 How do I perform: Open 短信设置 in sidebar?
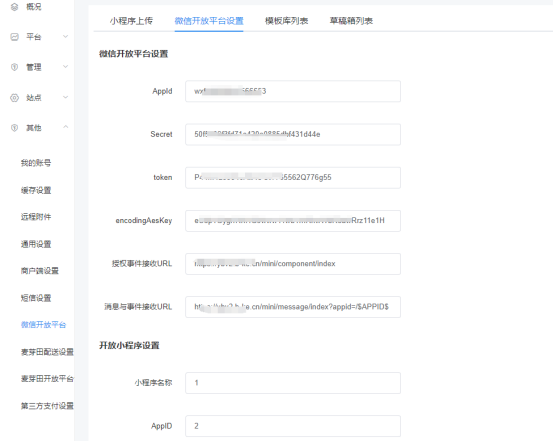[x=36, y=298]
